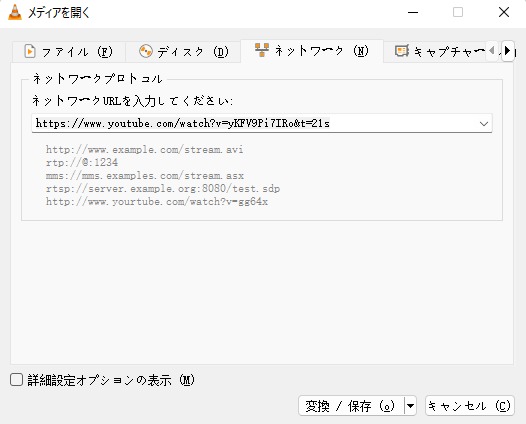Switch to the ディスク (D) tab
The width and height of the screenshot is (526, 424).
point(183,52)
